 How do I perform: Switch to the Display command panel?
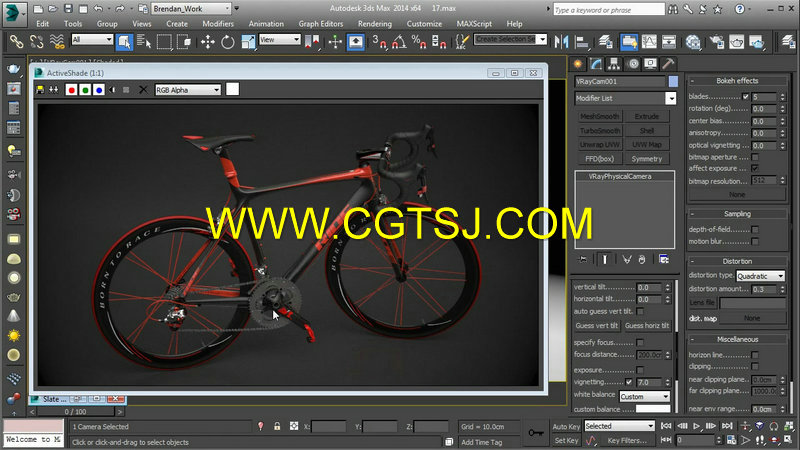point(651,64)
